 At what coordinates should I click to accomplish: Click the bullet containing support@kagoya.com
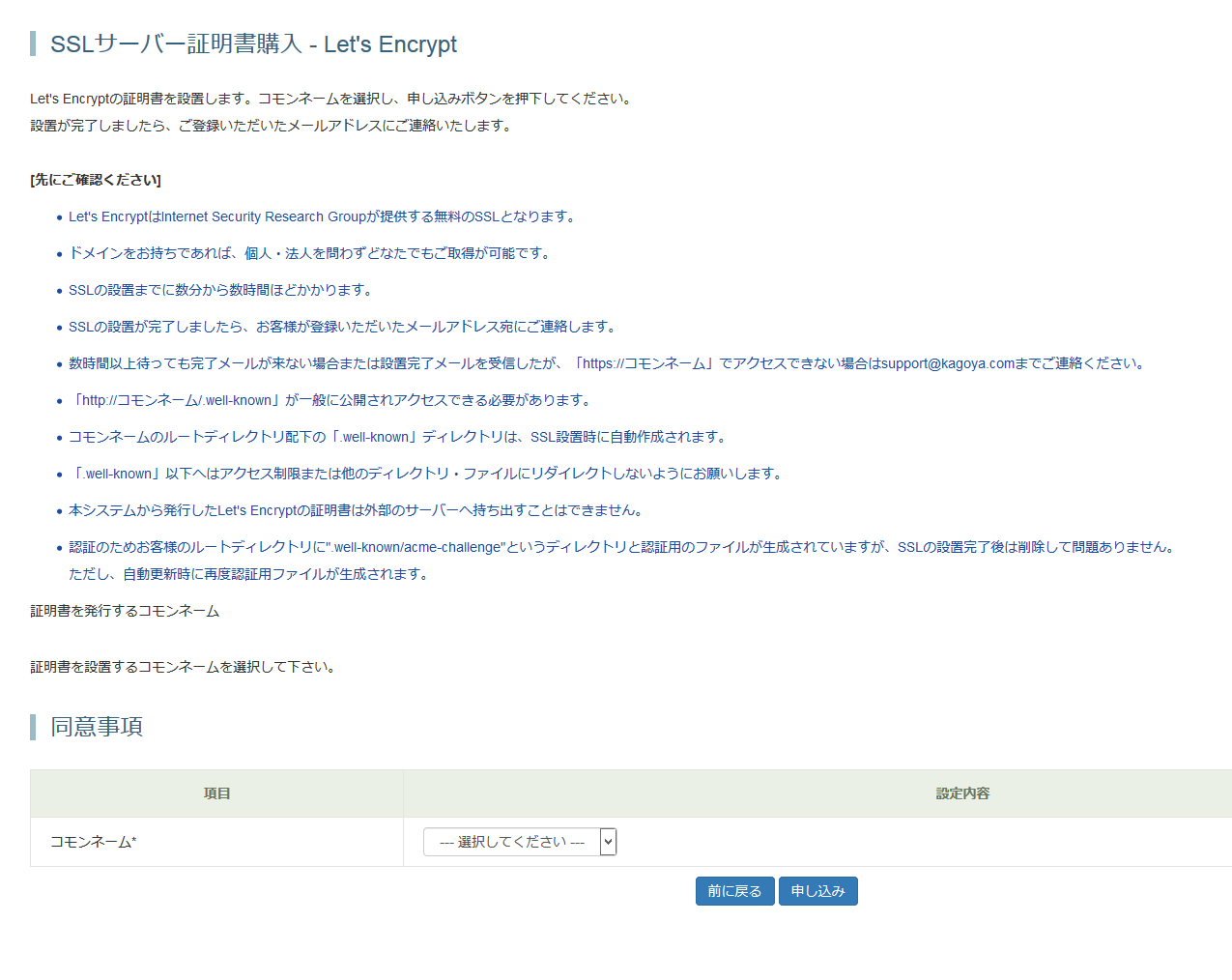pyautogui.click(x=608, y=363)
